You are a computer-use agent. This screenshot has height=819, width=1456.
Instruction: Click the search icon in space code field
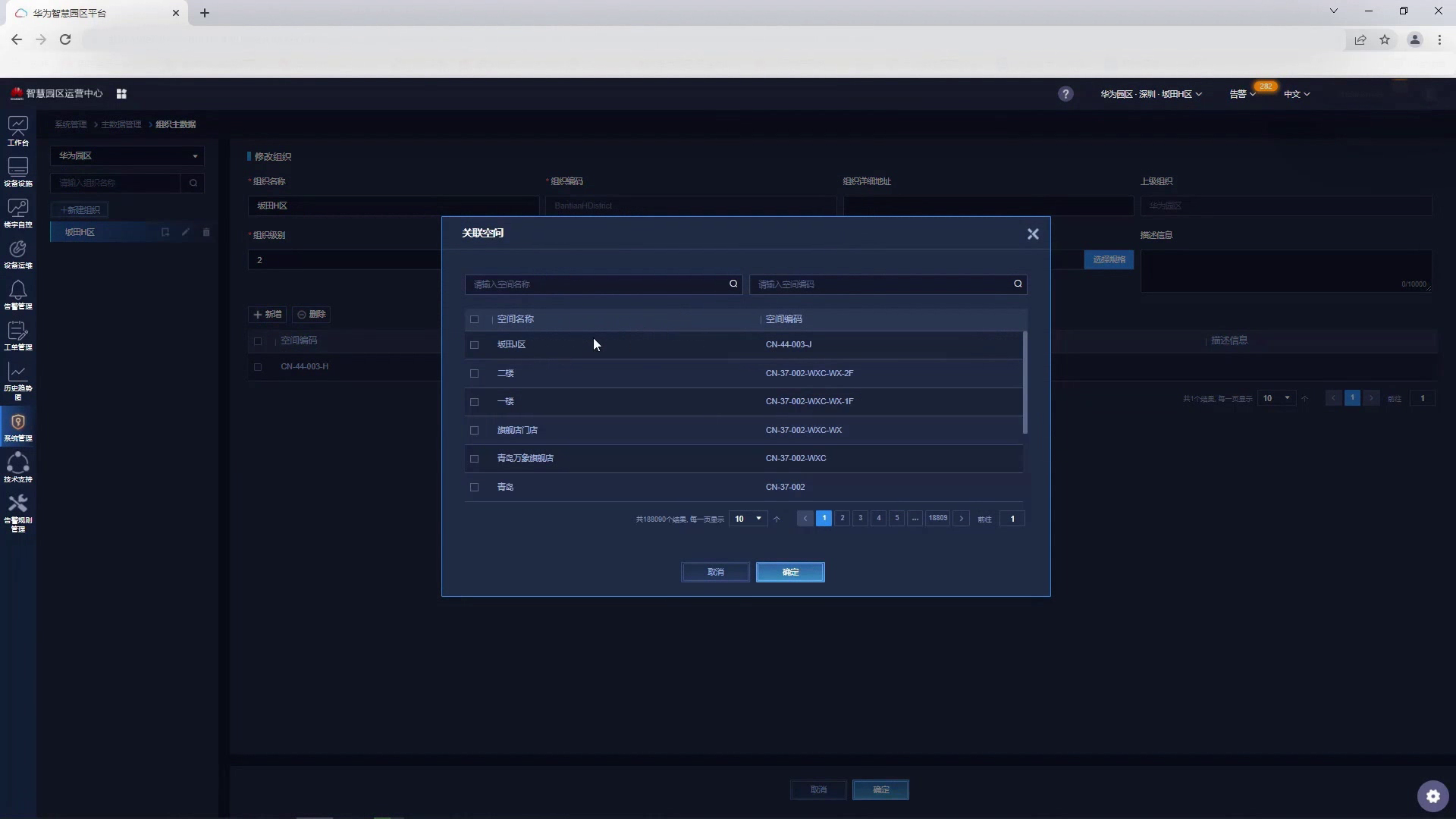pyautogui.click(x=1018, y=284)
